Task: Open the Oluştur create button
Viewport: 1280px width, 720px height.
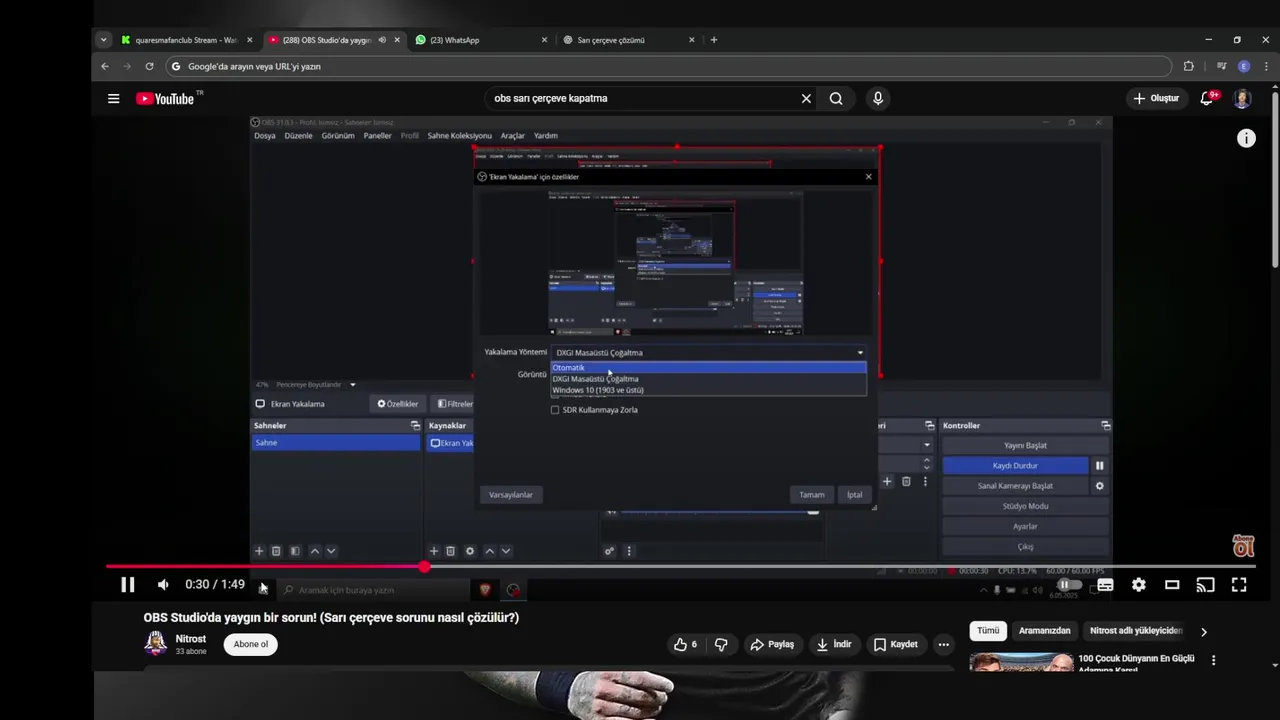Action: (x=1156, y=98)
